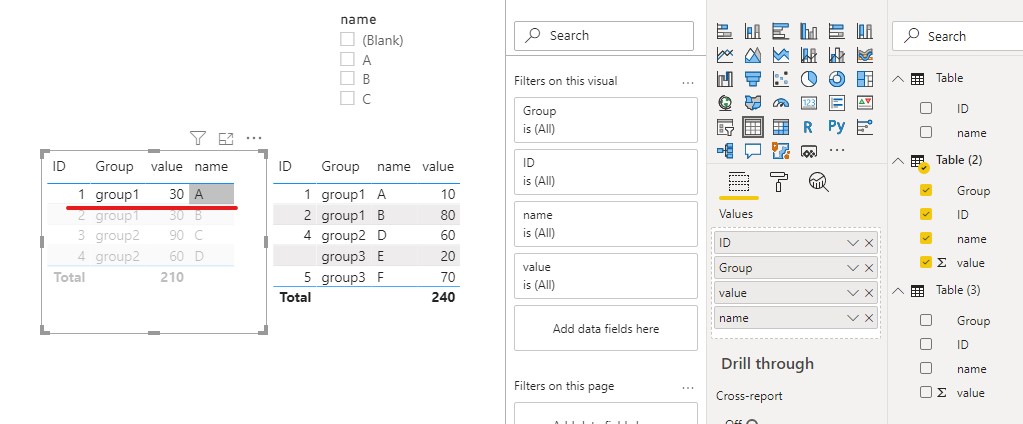Select the ribbon chart visual

[x=865, y=55]
